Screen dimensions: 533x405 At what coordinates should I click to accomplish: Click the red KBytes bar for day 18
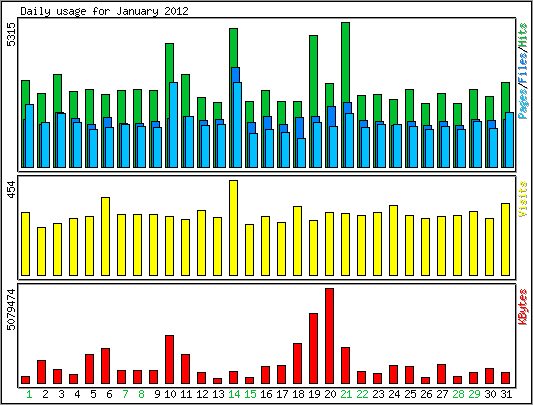[297, 364]
